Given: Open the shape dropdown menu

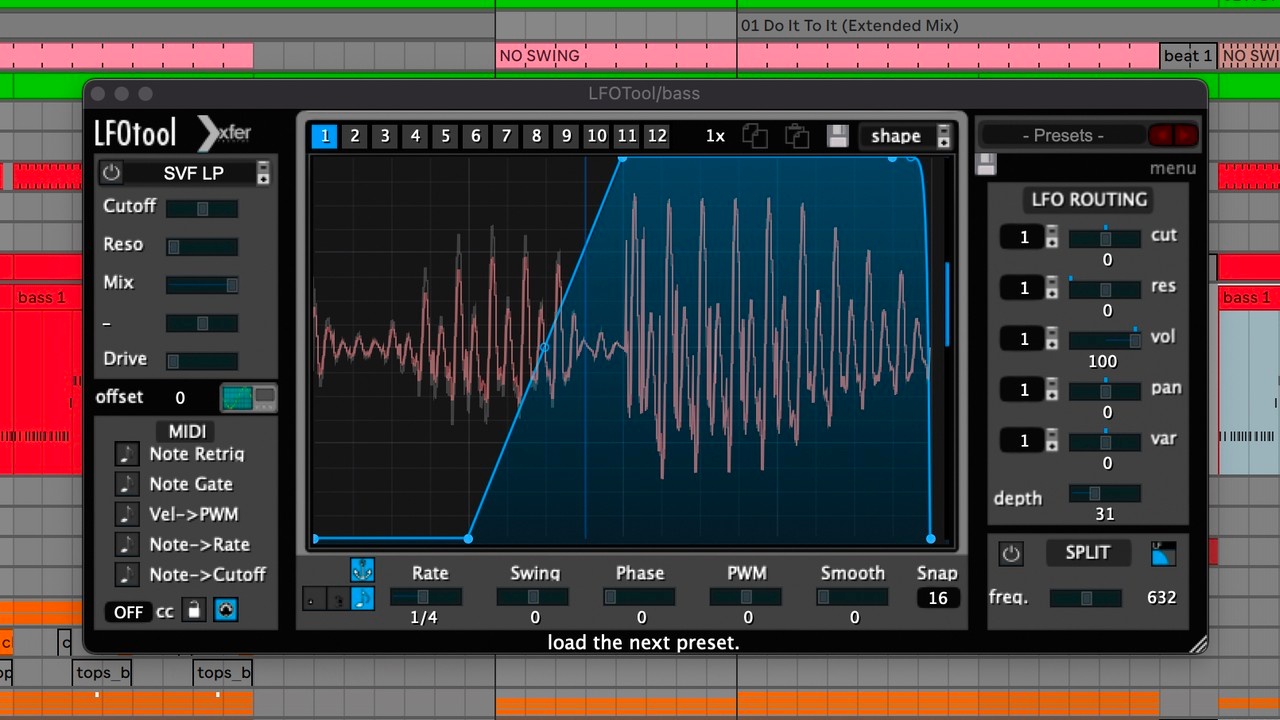Looking at the screenshot, I should (906, 136).
